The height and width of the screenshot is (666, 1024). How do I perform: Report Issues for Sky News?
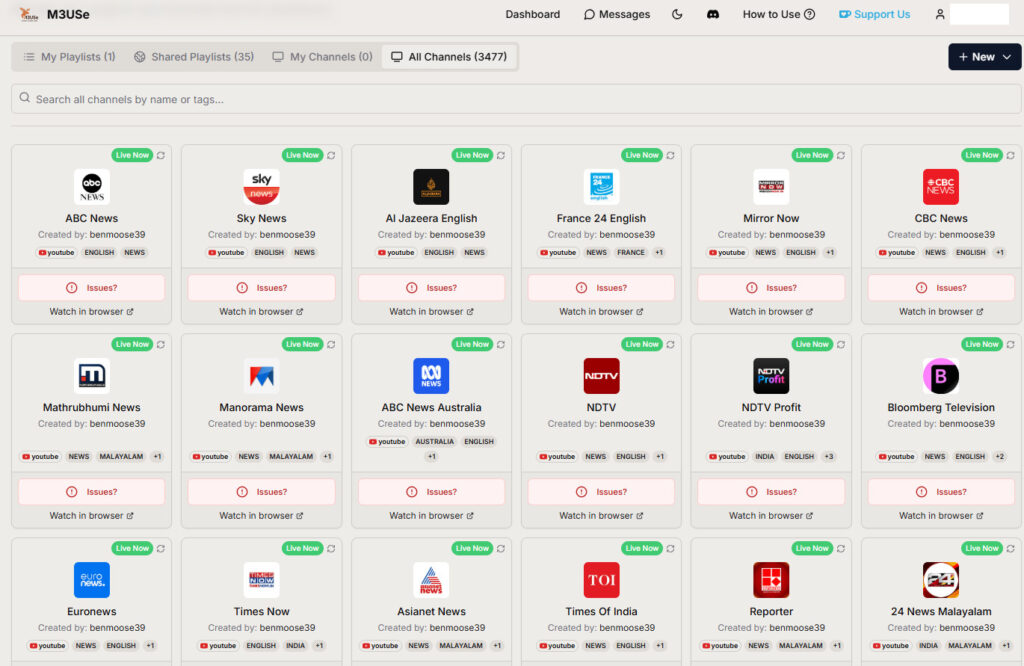click(261, 288)
